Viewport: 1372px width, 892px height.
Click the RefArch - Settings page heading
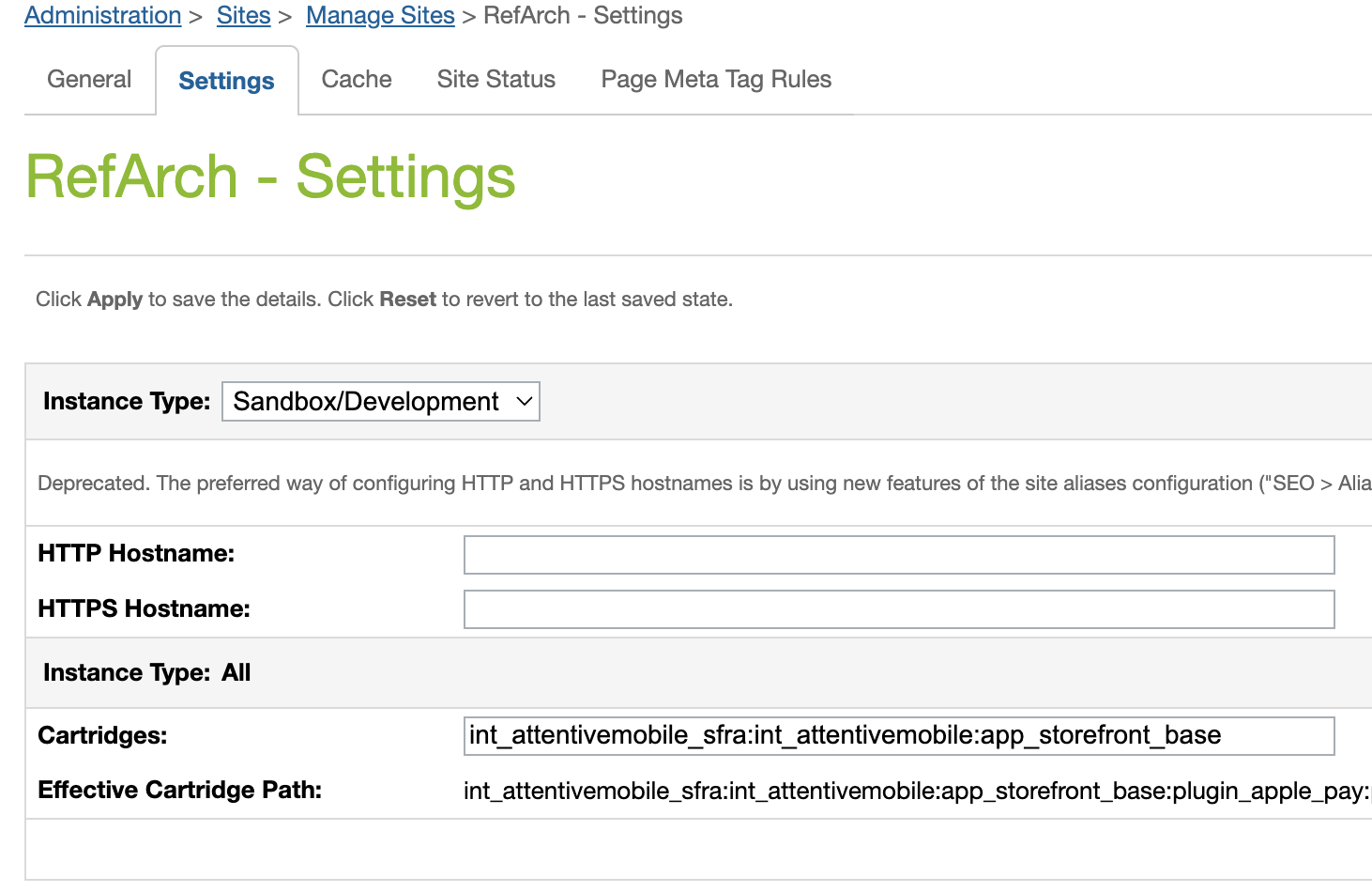(271, 177)
